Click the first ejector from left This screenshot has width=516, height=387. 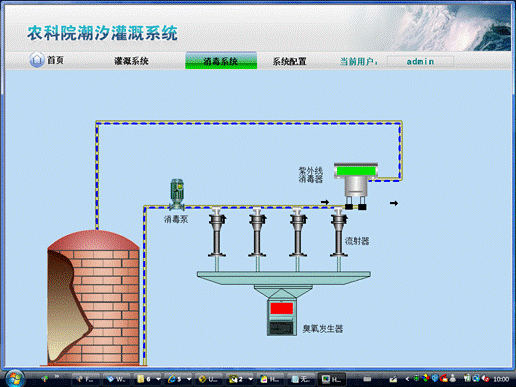[217, 232]
